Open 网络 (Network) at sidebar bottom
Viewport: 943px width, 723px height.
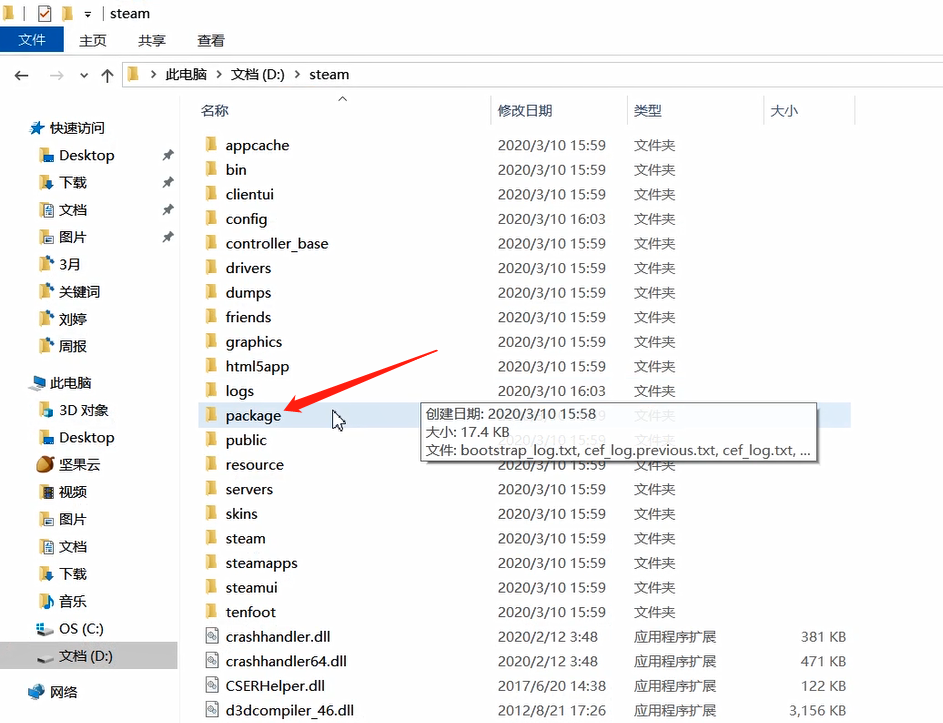coord(62,690)
